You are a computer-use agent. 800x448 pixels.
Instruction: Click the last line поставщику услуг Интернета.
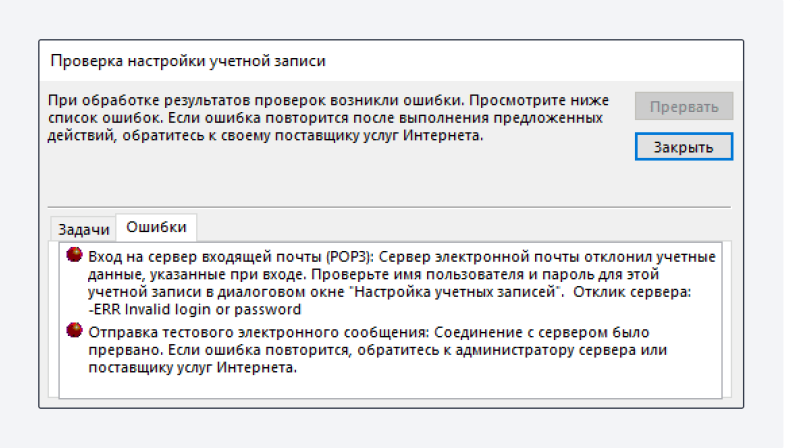[x=192, y=367]
